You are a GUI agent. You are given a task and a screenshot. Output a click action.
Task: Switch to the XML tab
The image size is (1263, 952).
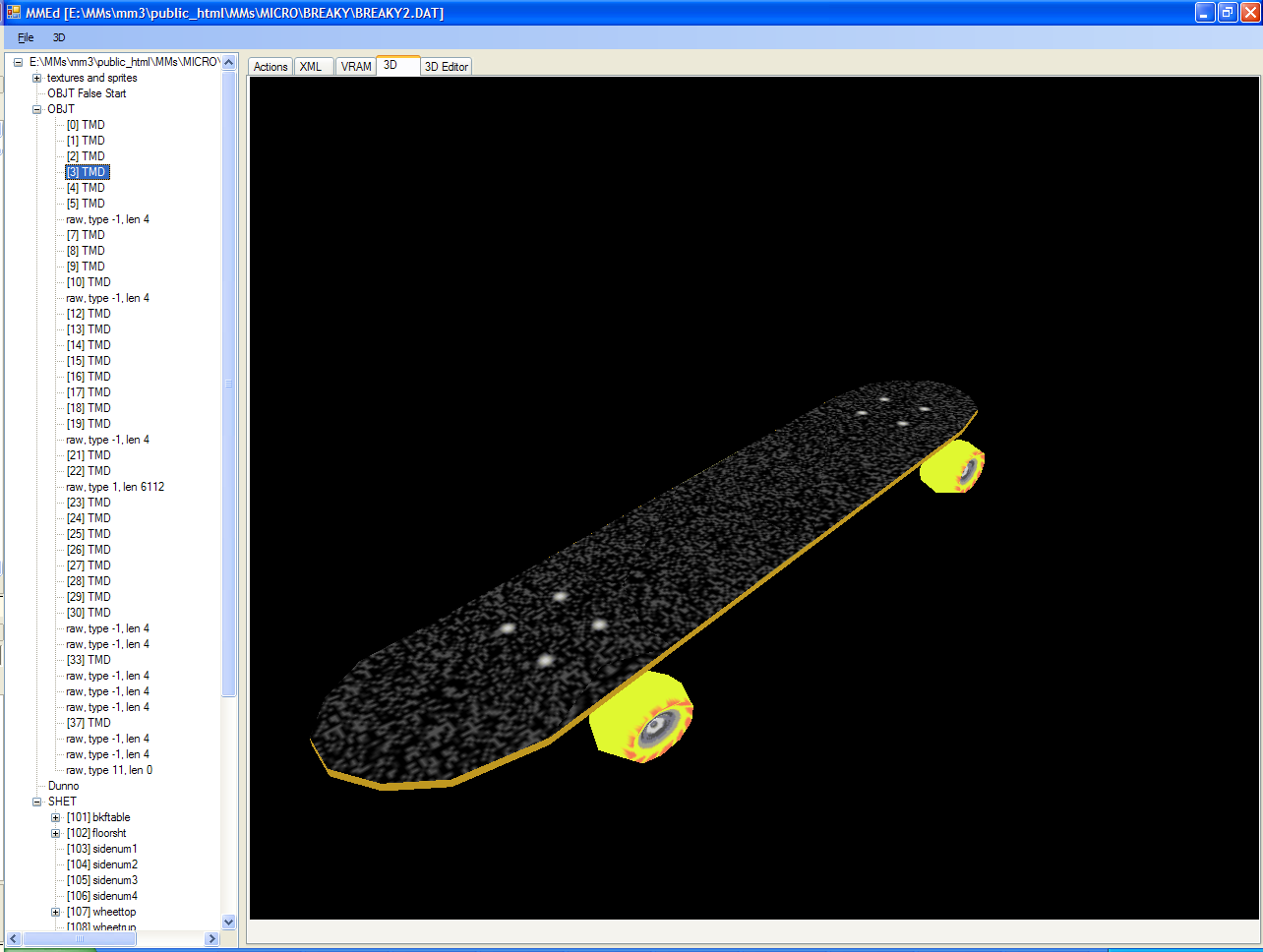coord(311,67)
